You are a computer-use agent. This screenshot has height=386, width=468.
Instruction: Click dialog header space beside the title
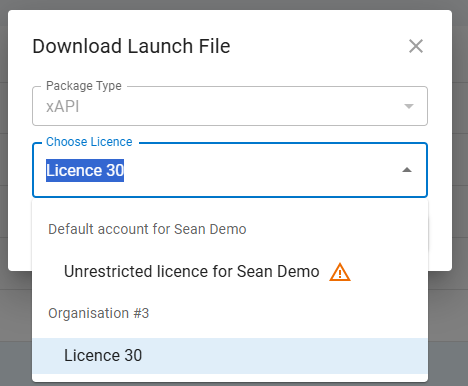(317, 46)
